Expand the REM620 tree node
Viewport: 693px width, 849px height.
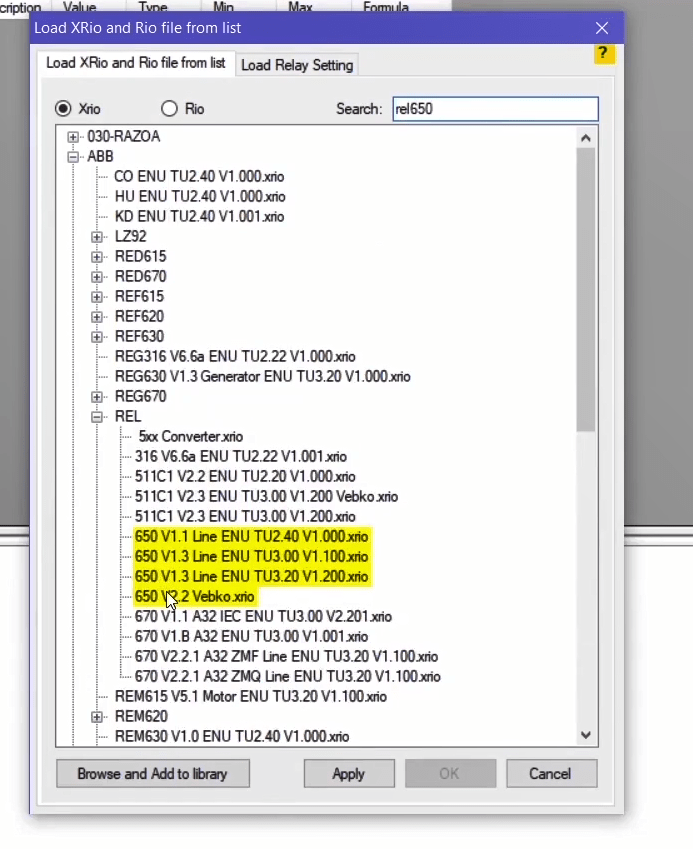coord(97,717)
